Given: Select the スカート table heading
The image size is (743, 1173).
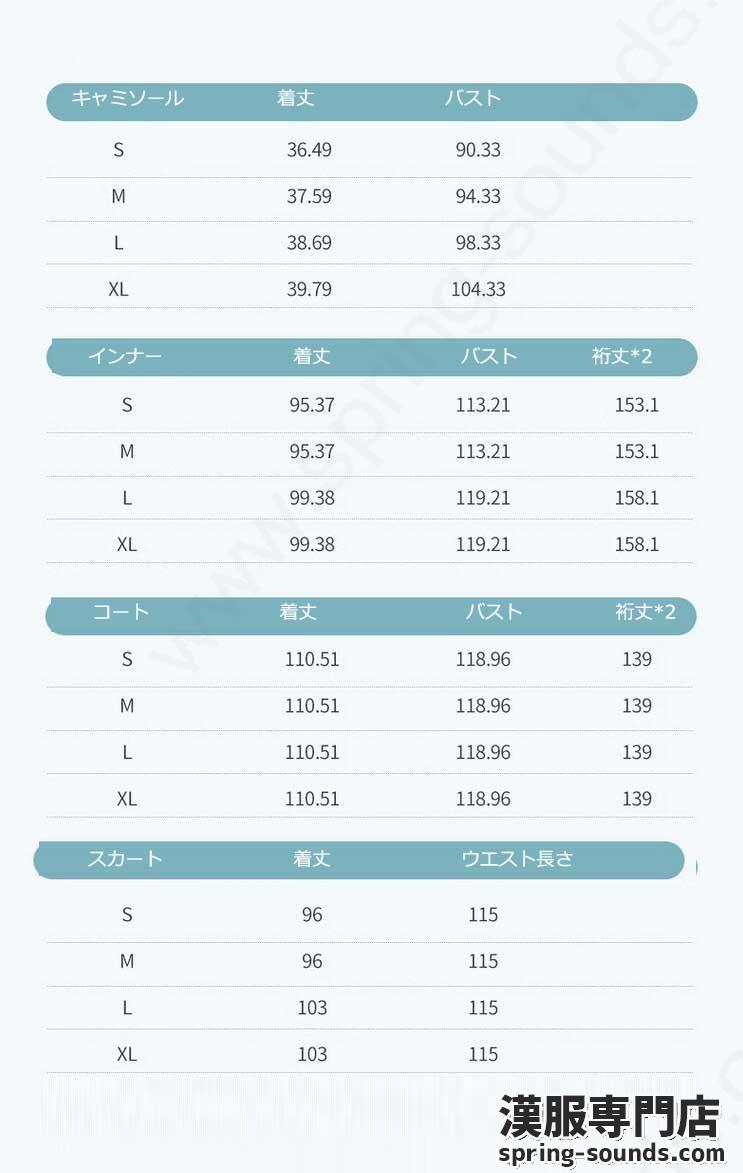Looking at the screenshot, I should click(125, 858).
